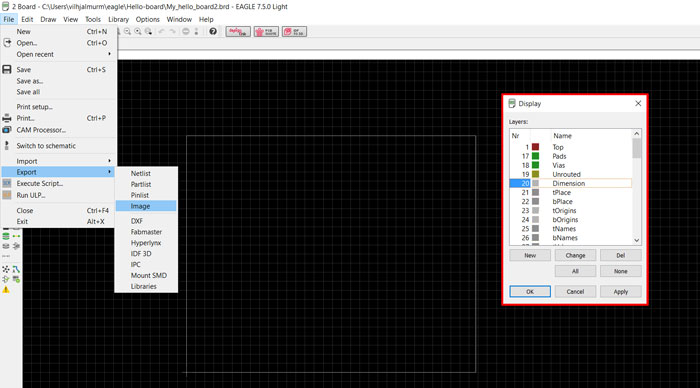Click the Go traffic-light toolbar icon
The width and height of the screenshot is (700, 388).
point(196,31)
